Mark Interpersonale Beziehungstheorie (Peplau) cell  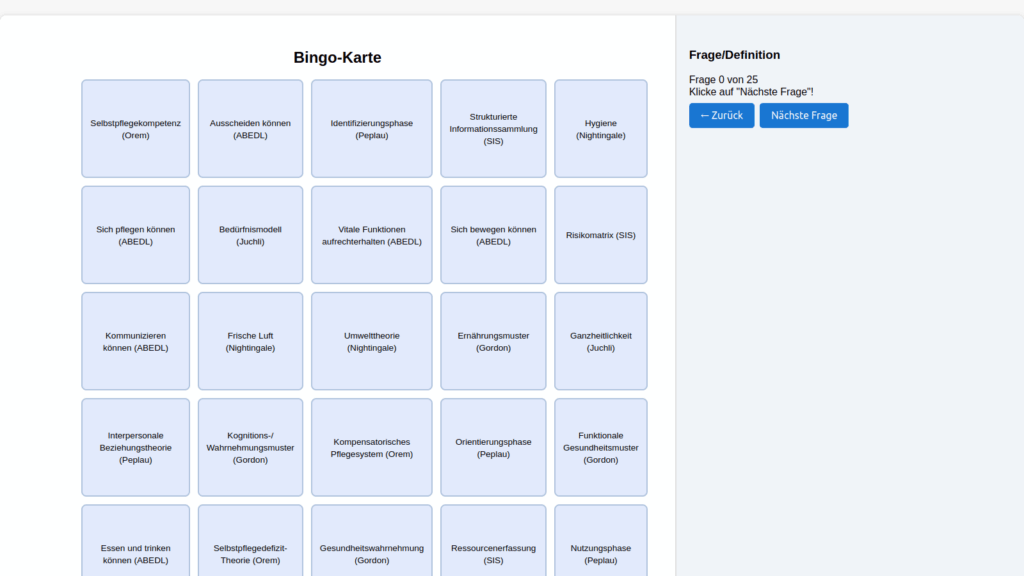[135, 447]
